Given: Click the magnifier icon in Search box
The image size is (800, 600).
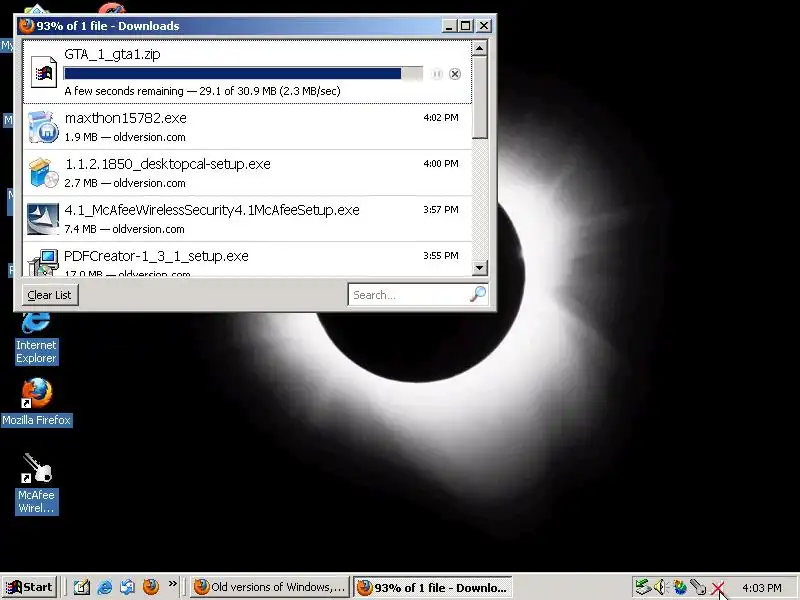Looking at the screenshot, I should [478, 294].
